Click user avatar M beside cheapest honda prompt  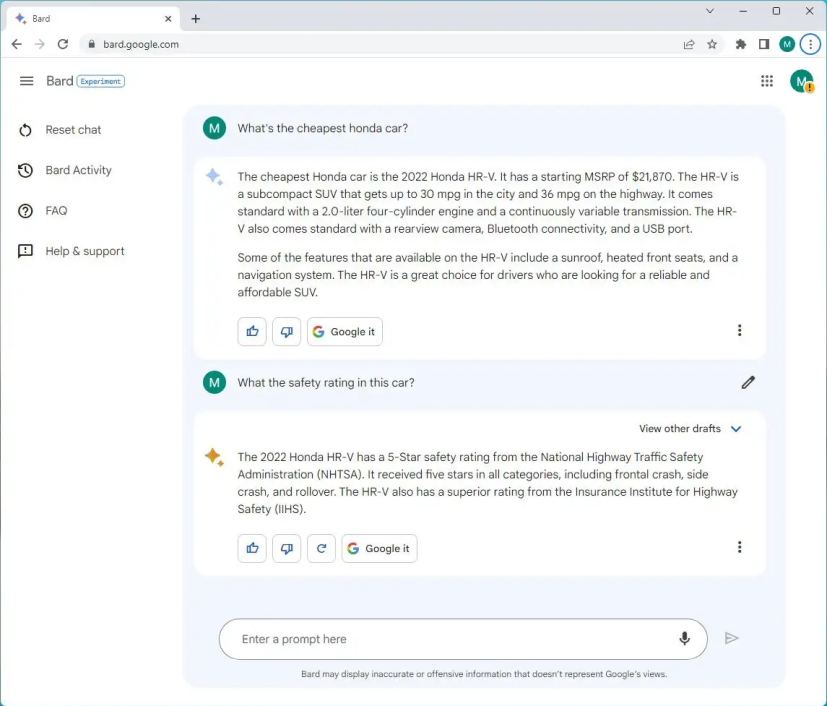(x=214, y=128)
